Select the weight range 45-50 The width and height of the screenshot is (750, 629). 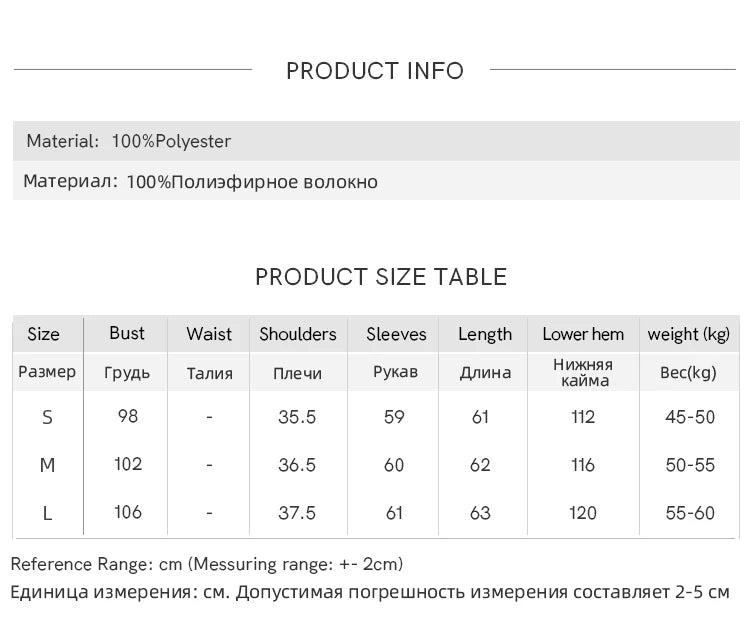pos(690,417)
